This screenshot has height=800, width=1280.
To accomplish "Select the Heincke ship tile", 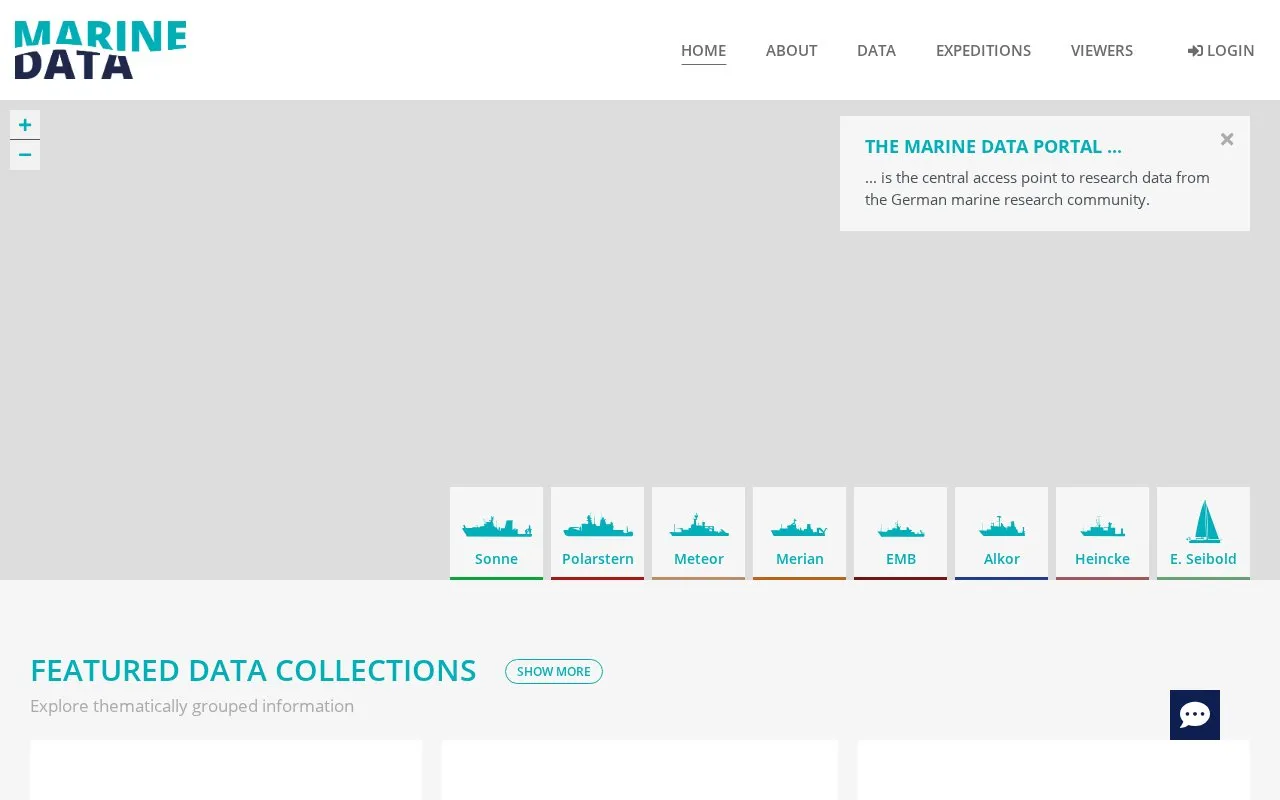I will pyautogui.click(x=1102, y=533).
